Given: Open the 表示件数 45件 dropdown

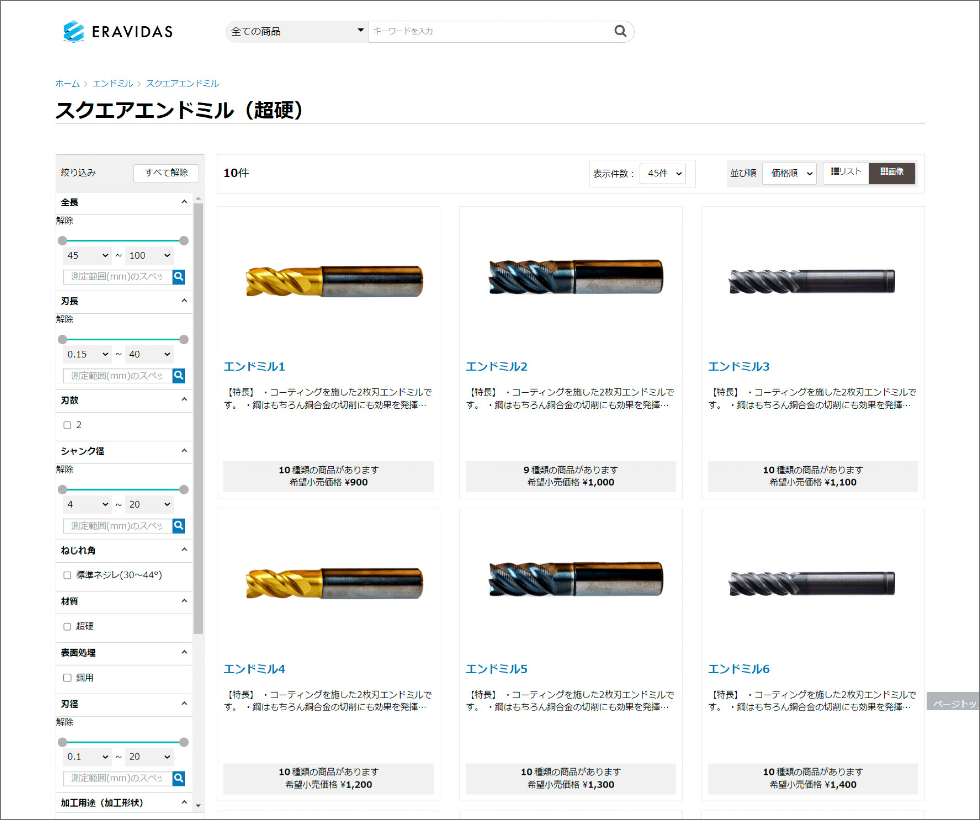Looking at the screenshot, I should [x=662, y=173].
